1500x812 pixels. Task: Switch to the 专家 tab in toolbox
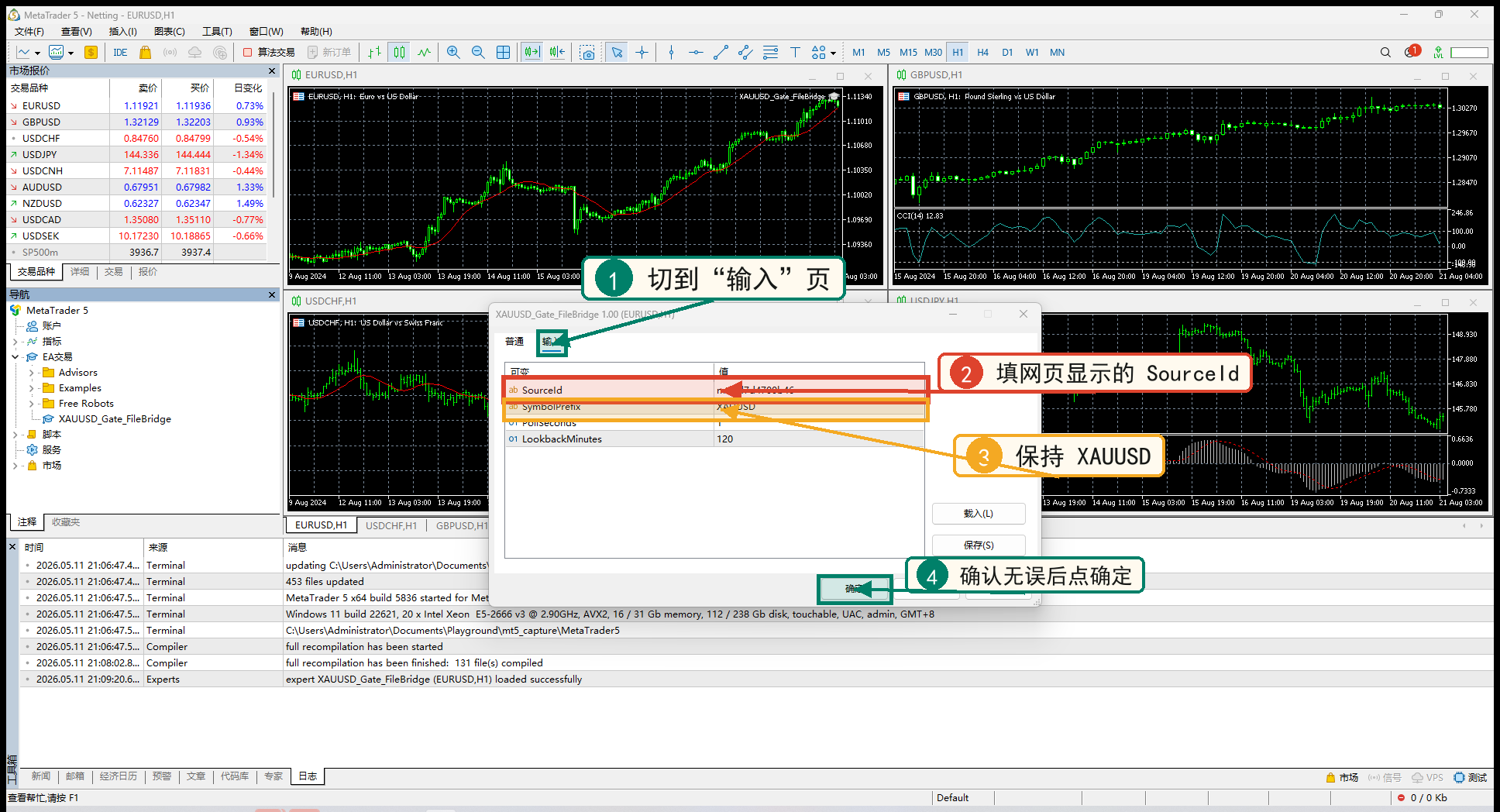(x=274, y=776)
